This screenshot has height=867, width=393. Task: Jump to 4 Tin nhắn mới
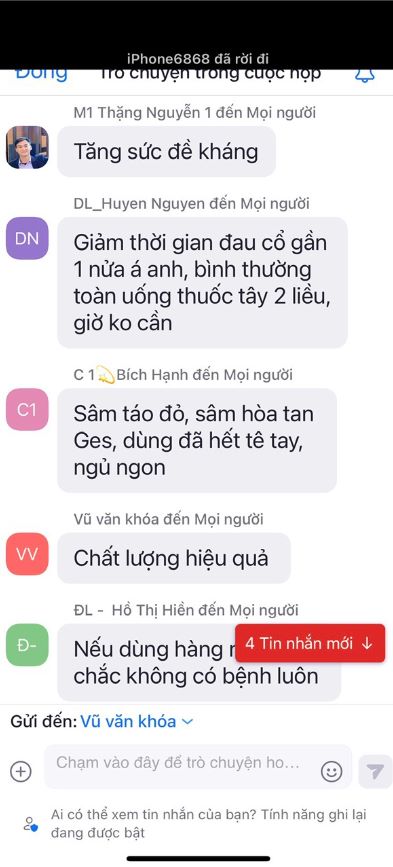pyautogui.click(x=310, y=643)
